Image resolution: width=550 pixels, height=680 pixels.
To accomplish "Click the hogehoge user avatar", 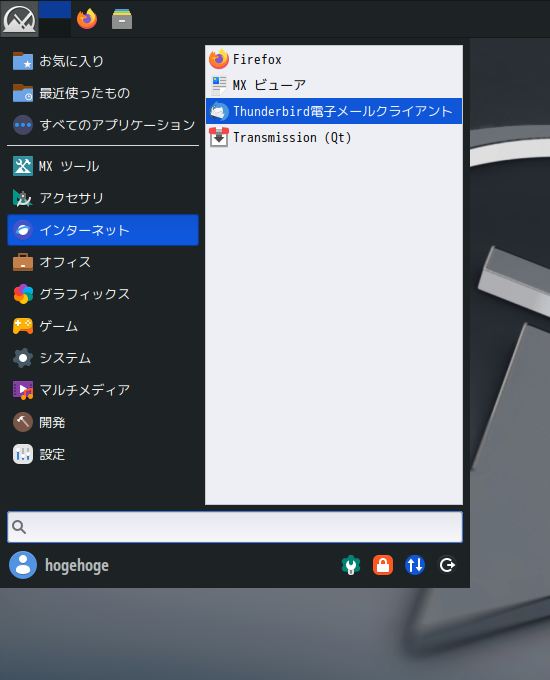I will (x=23, y=565).
